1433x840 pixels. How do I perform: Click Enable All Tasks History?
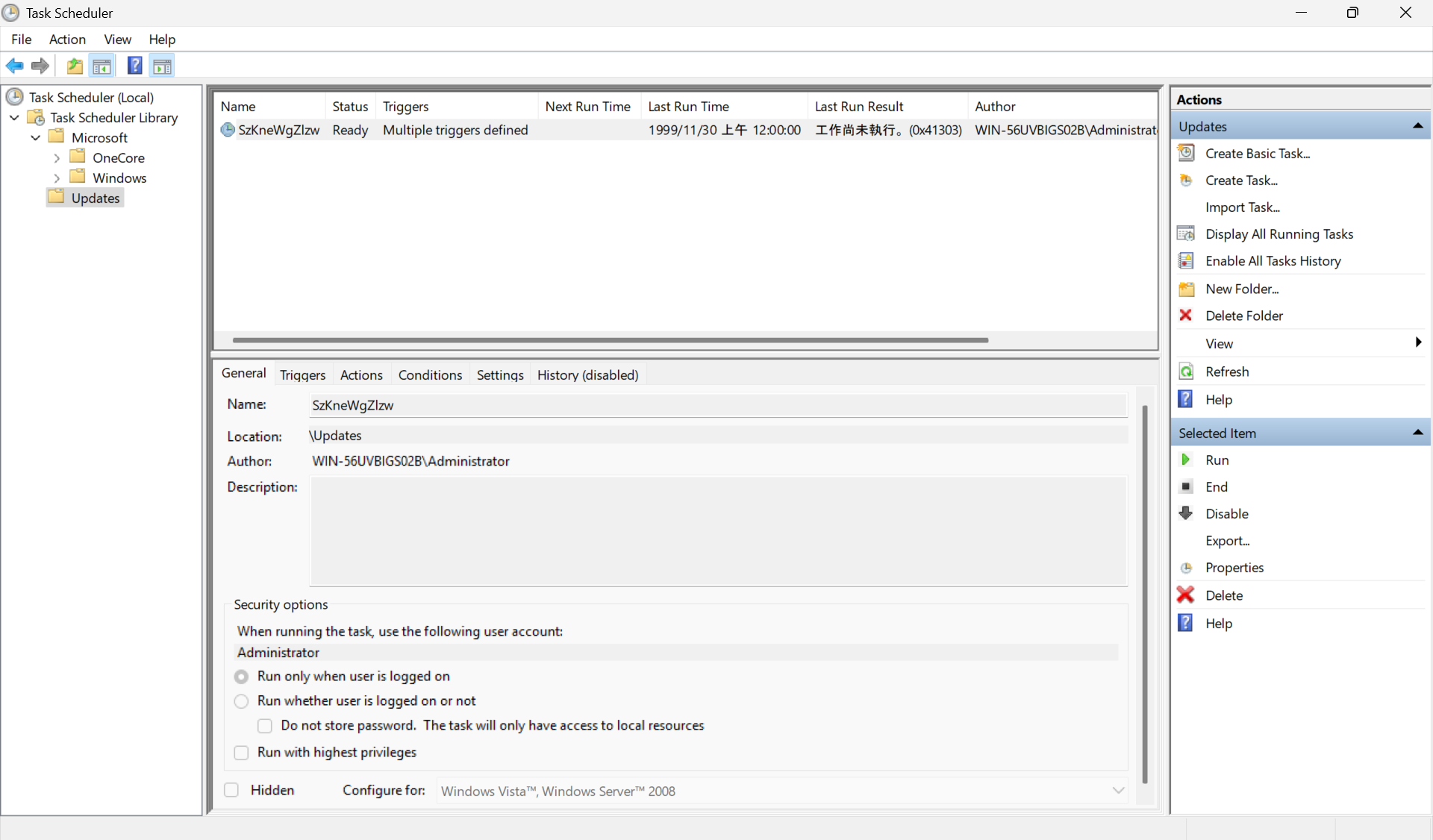(1273, 260)
